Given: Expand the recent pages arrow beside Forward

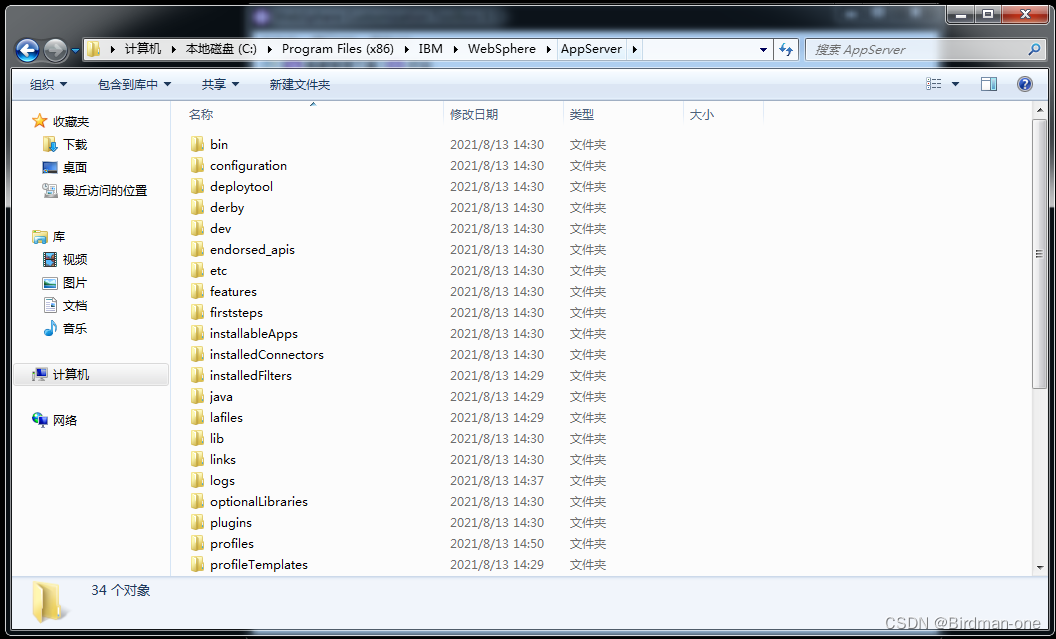Looking at the screenshot, I should (x=75, y=50).
